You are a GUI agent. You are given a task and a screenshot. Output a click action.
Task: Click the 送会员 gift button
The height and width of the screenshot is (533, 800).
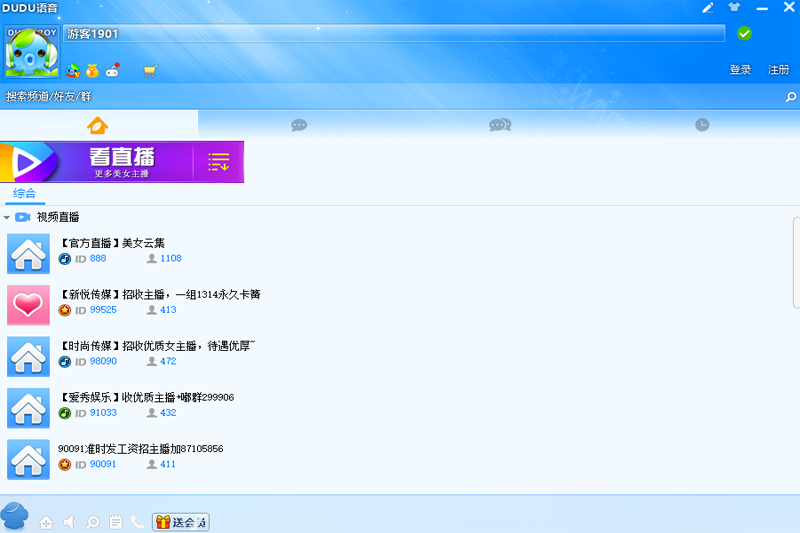click(180, 522)
